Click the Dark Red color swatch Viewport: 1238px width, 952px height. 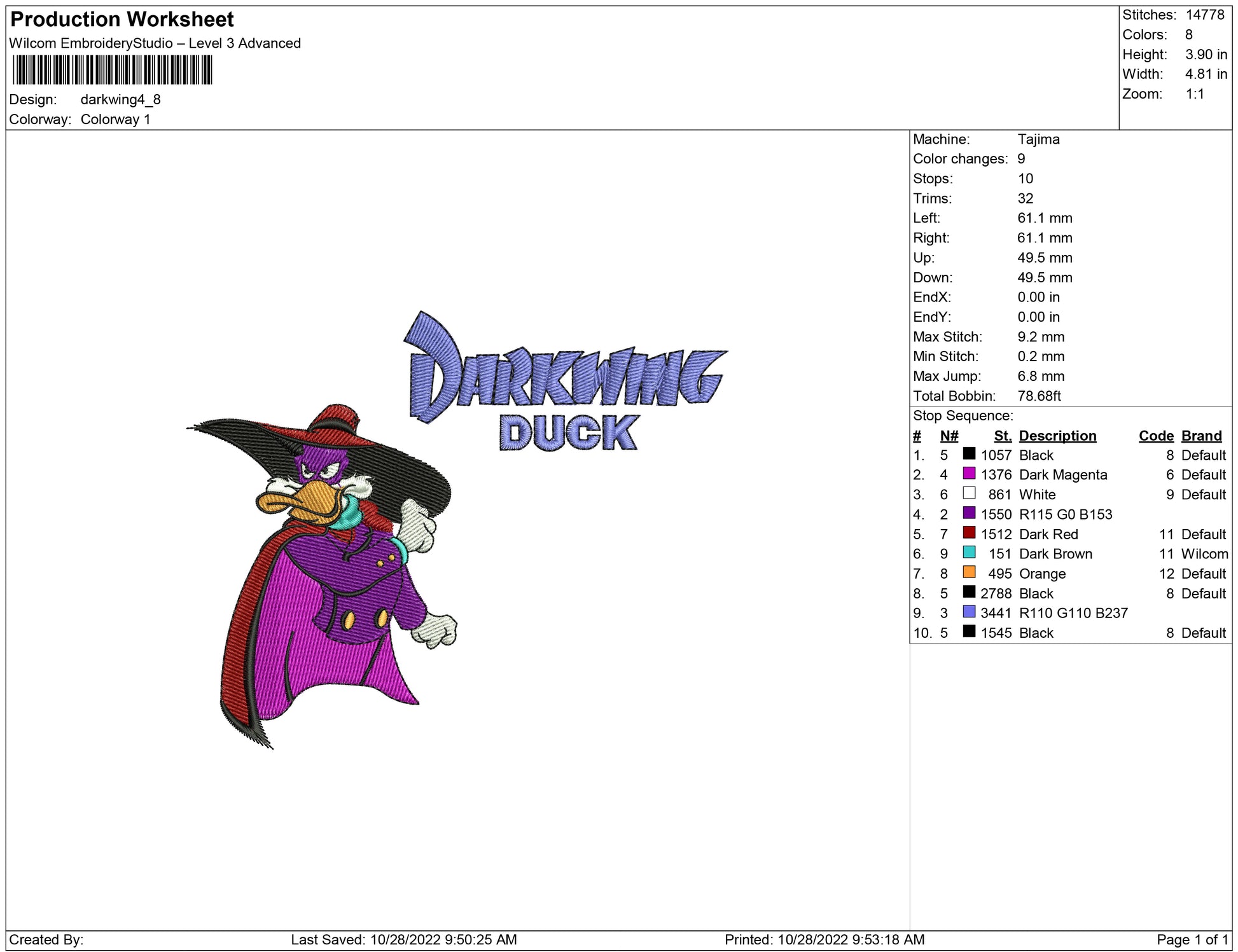969,533
